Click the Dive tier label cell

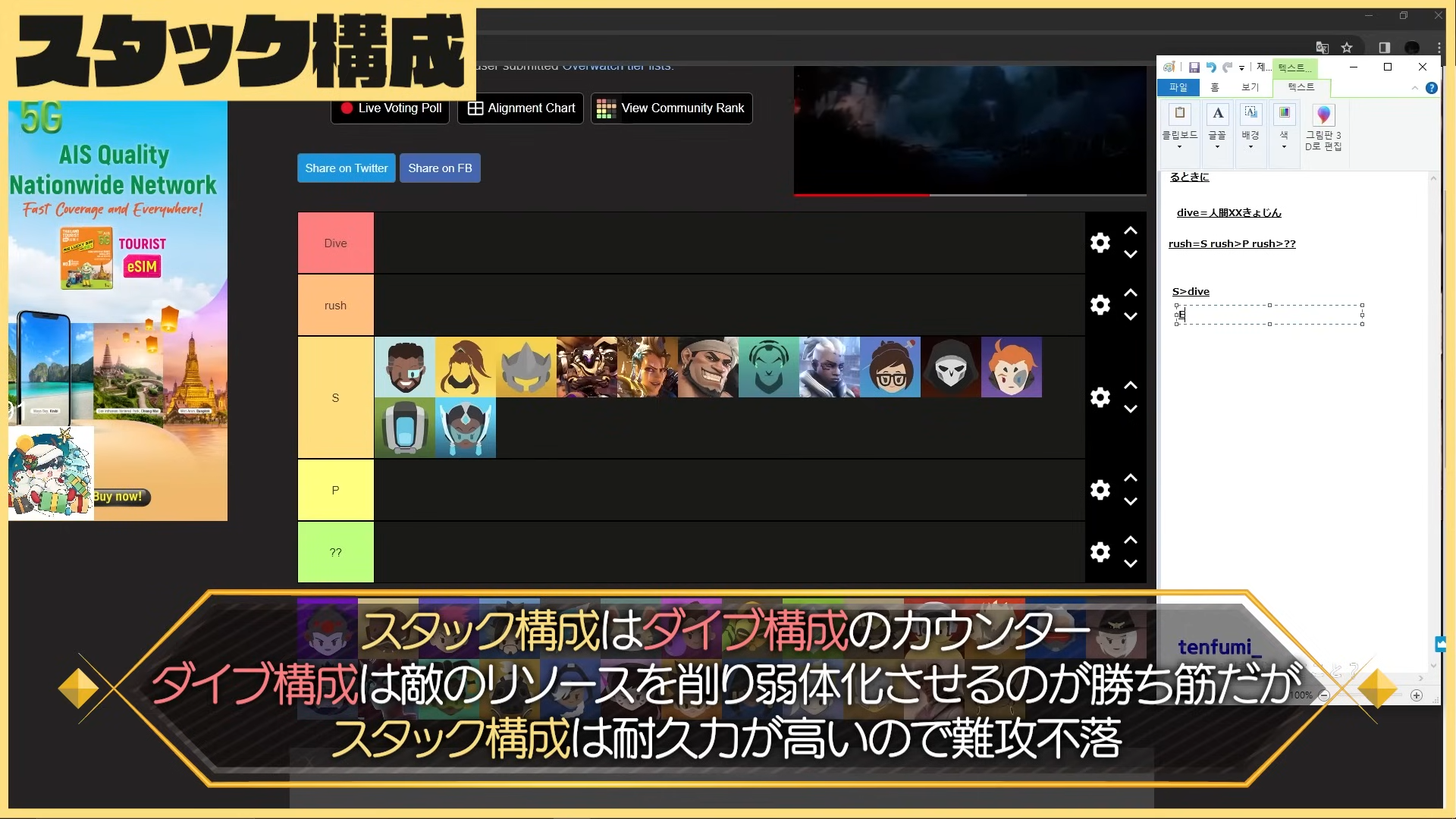335,243
